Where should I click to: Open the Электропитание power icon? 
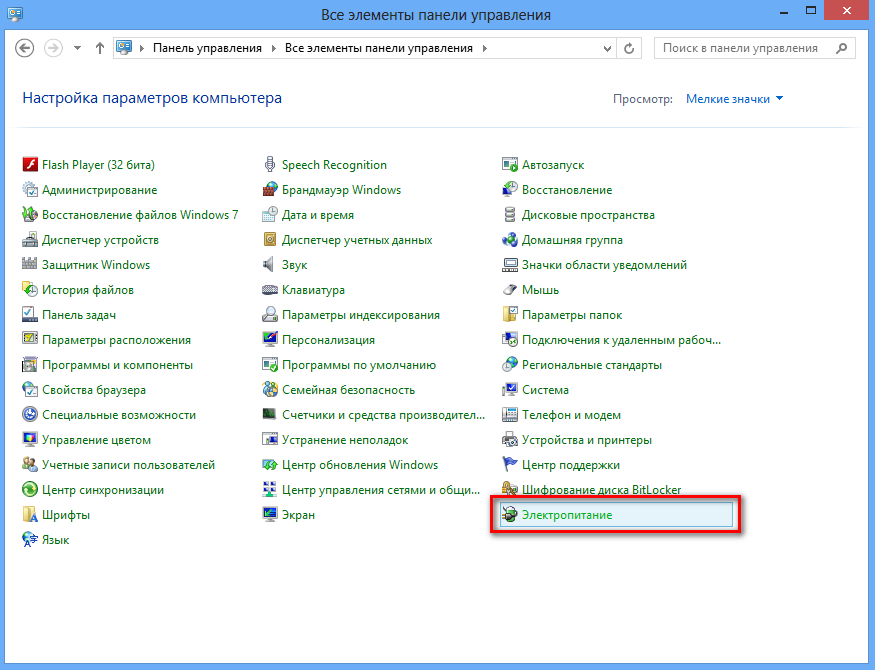[510, 515]
